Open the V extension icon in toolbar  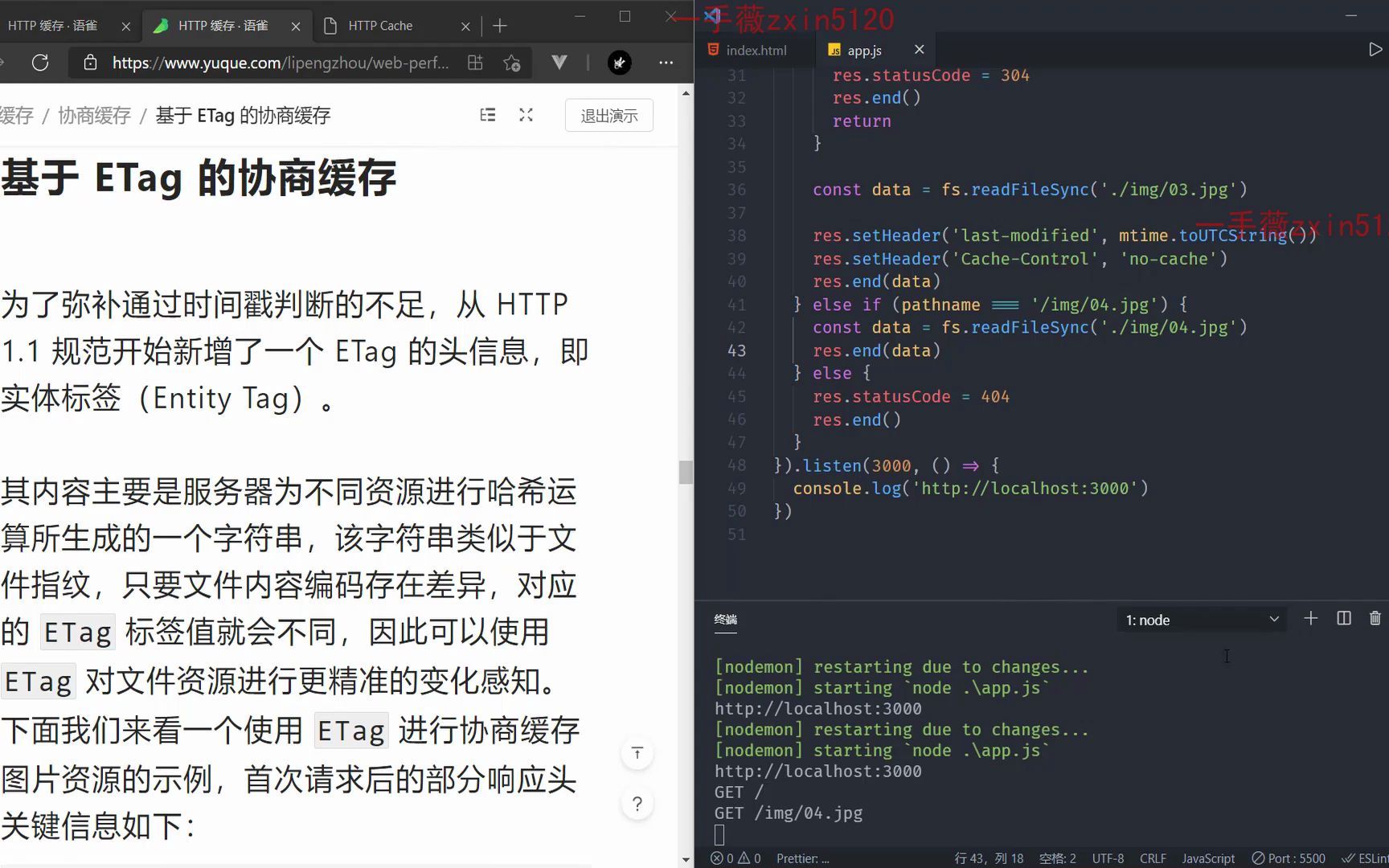tap(559, 63)
